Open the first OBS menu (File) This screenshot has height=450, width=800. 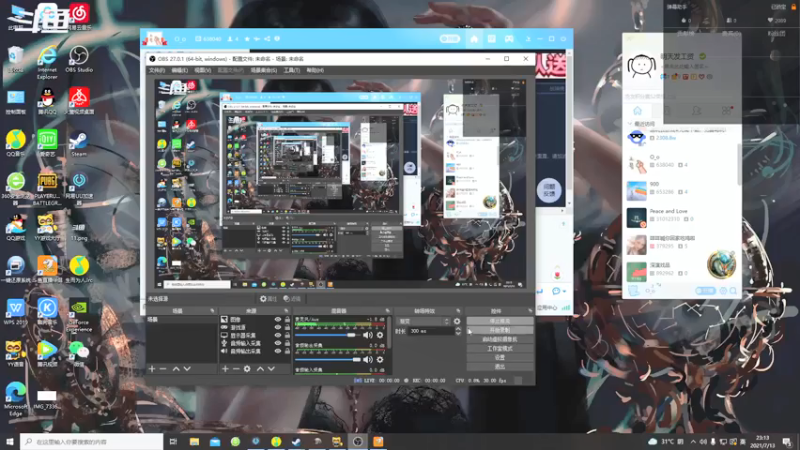pyautogui.click(x=157, y=70)
